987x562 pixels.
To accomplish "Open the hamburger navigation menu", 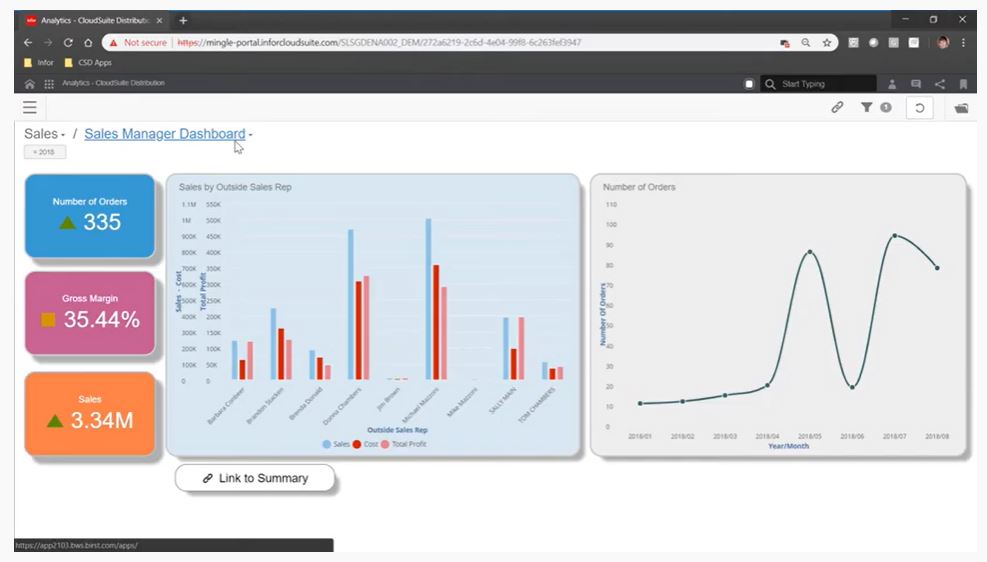I will coord(30,108).
